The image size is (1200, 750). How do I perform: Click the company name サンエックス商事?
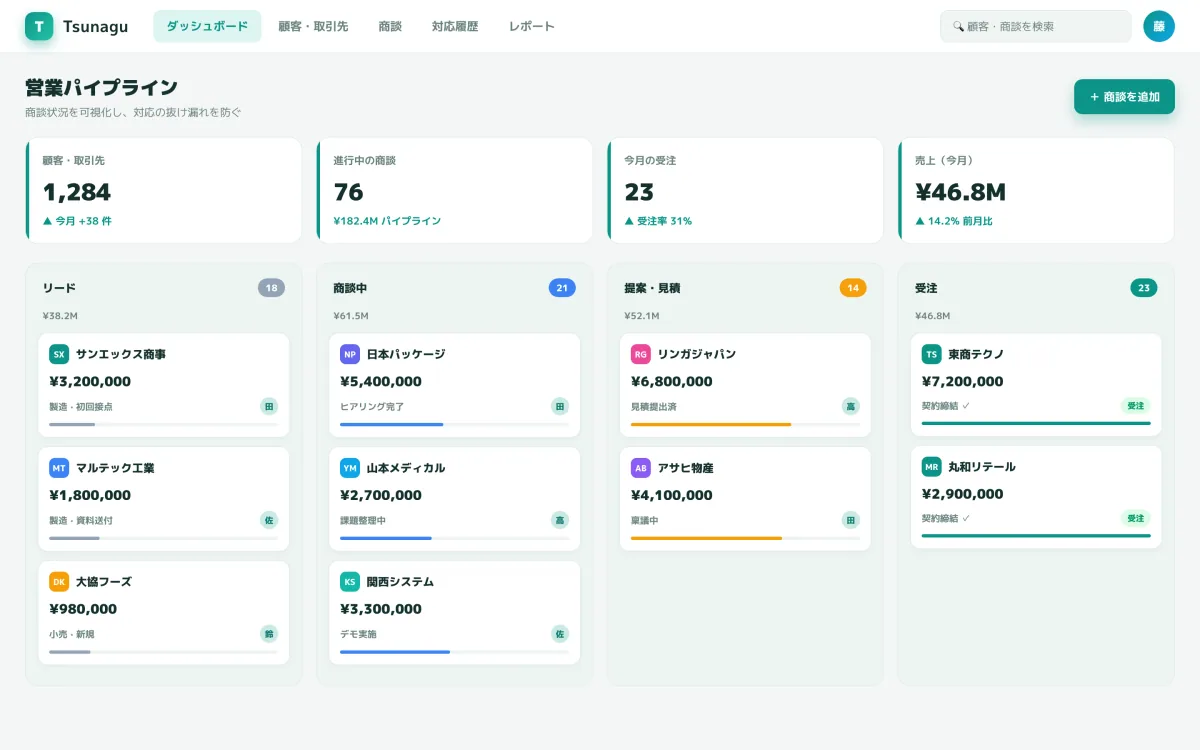tap(121, 354)
